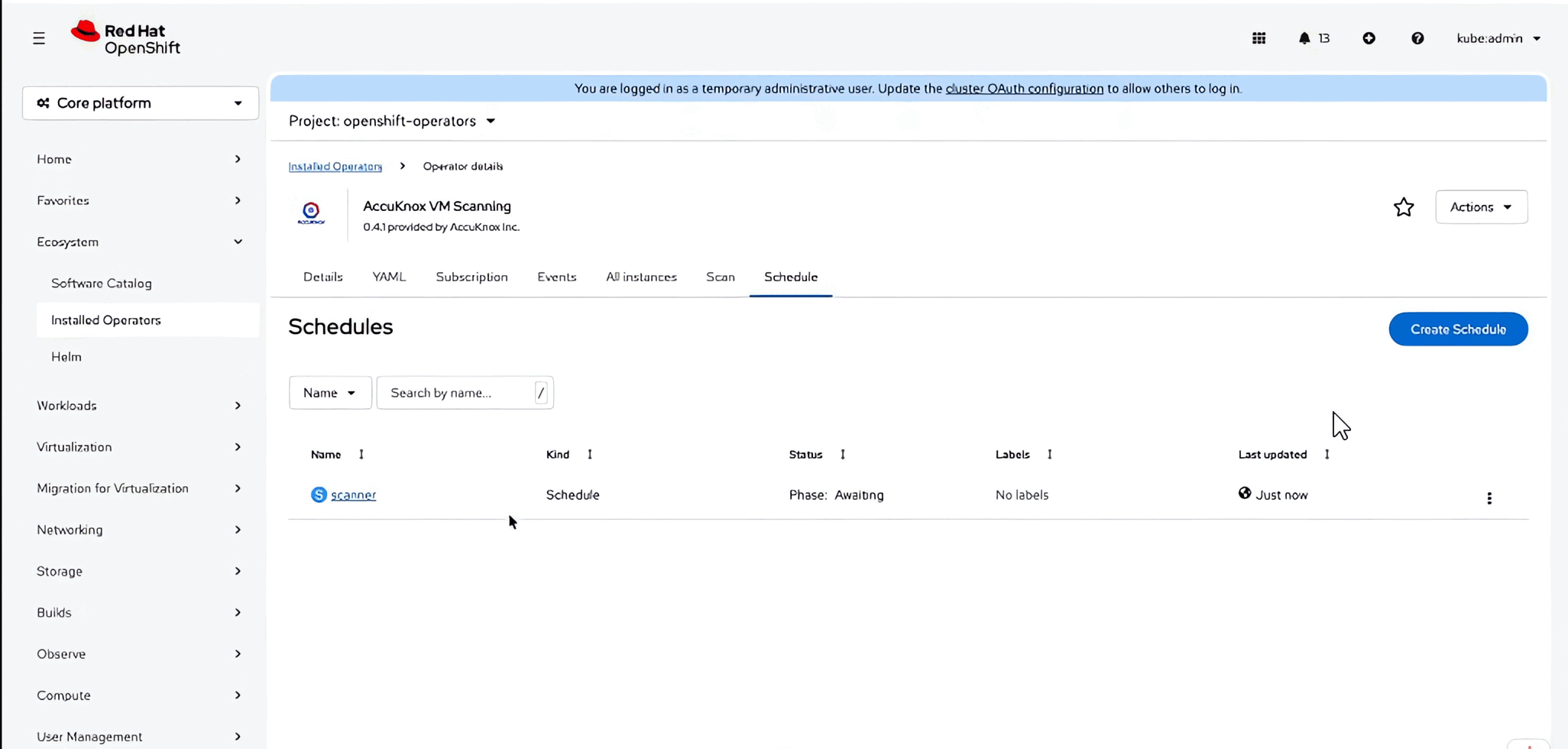
Task: Open Helm in sidebar
Action: 66,357
